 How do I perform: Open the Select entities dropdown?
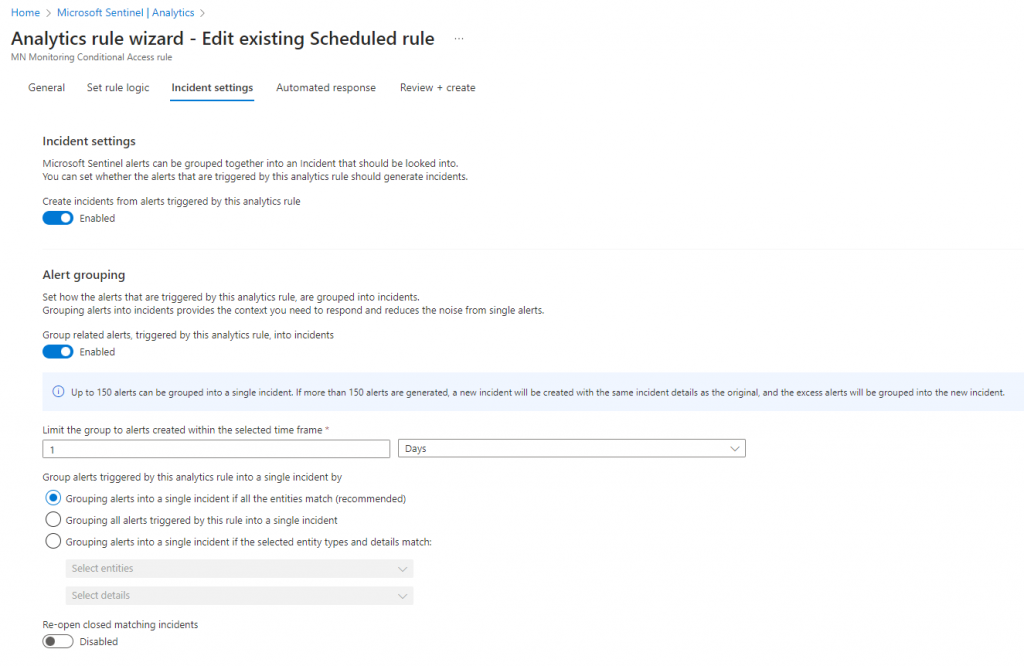click(x=239, y=569)
